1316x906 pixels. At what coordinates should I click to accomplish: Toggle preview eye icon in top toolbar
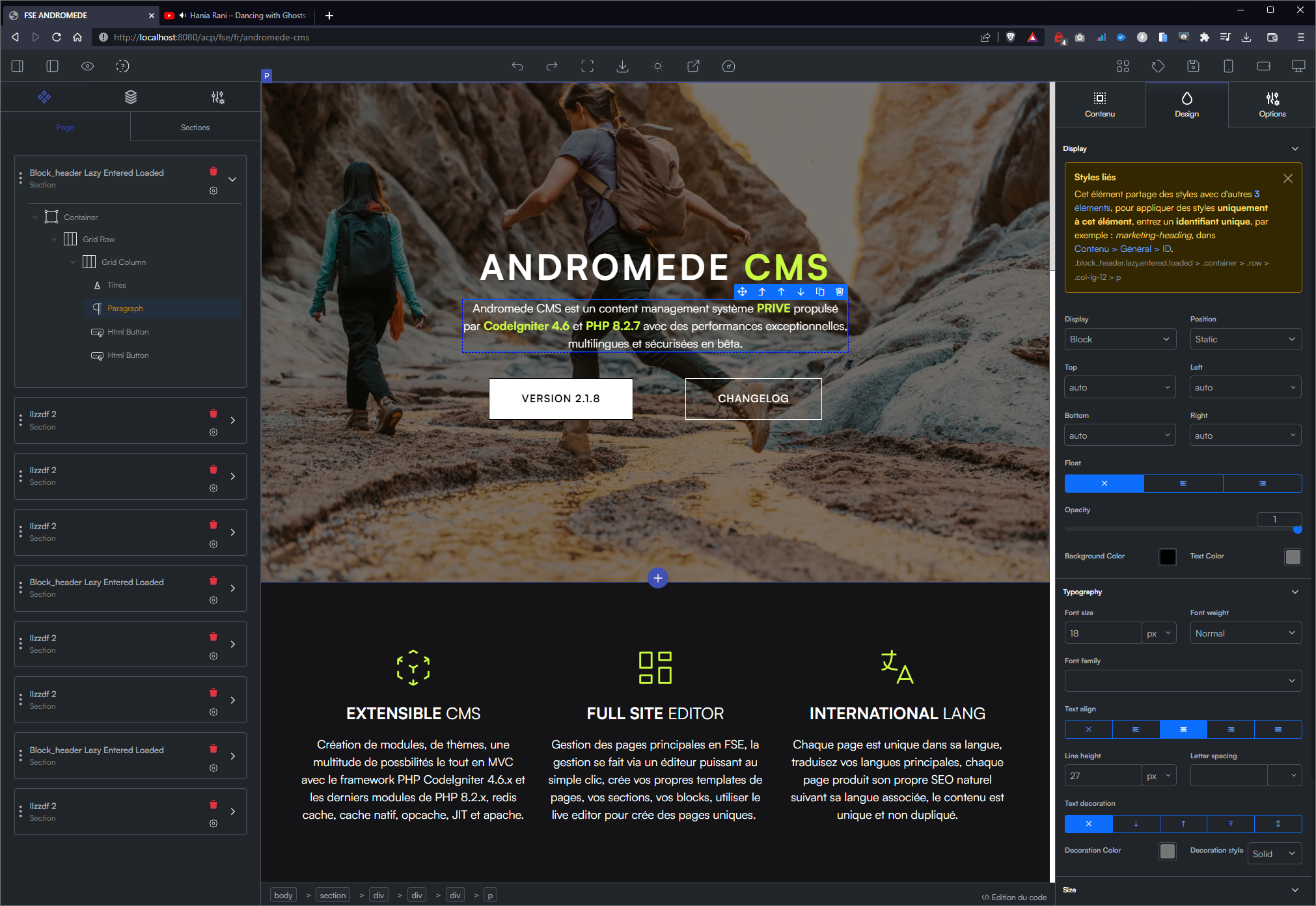[87, 66]
